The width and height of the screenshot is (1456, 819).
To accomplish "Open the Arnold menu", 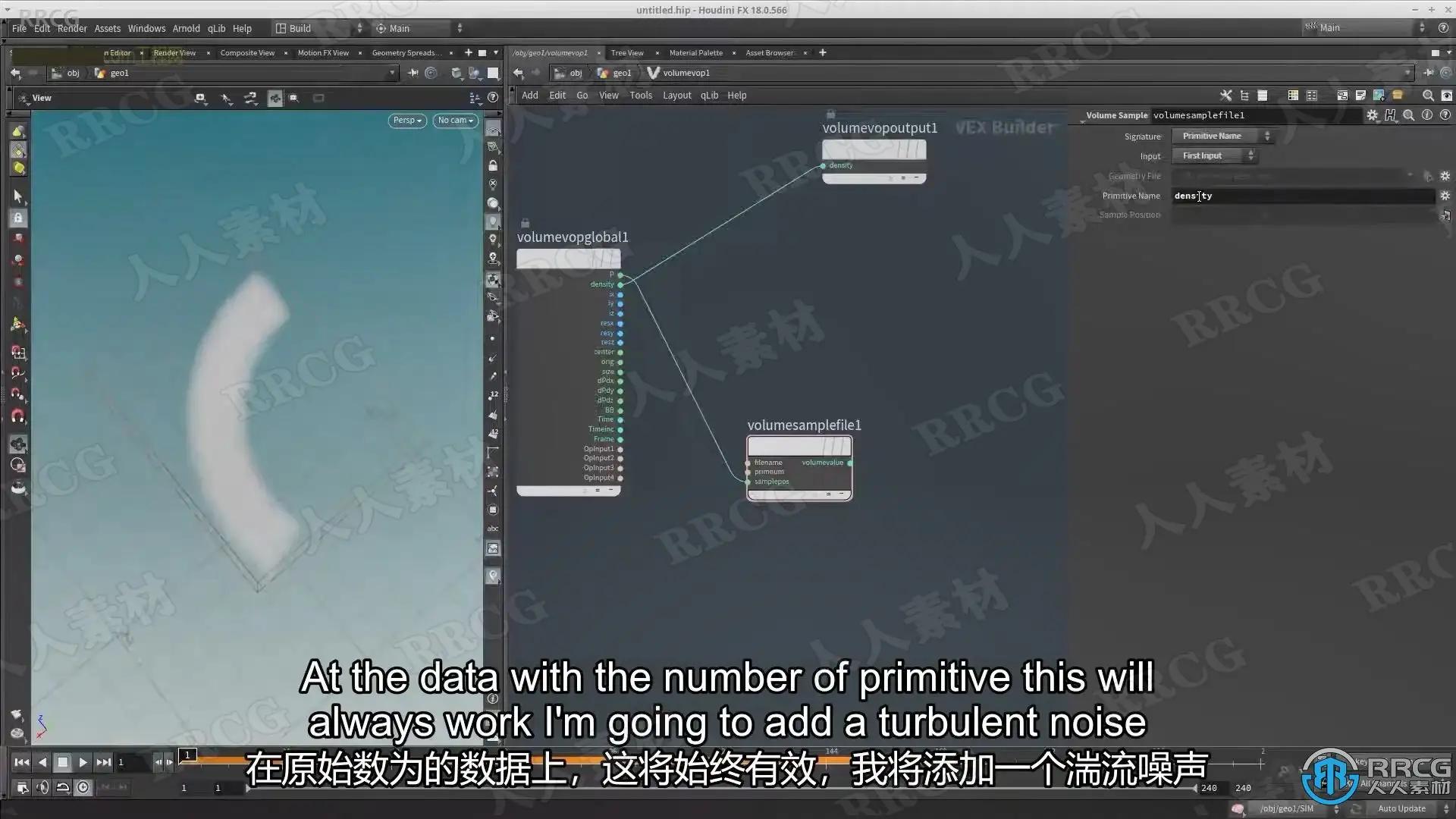I will coord(186,28).
